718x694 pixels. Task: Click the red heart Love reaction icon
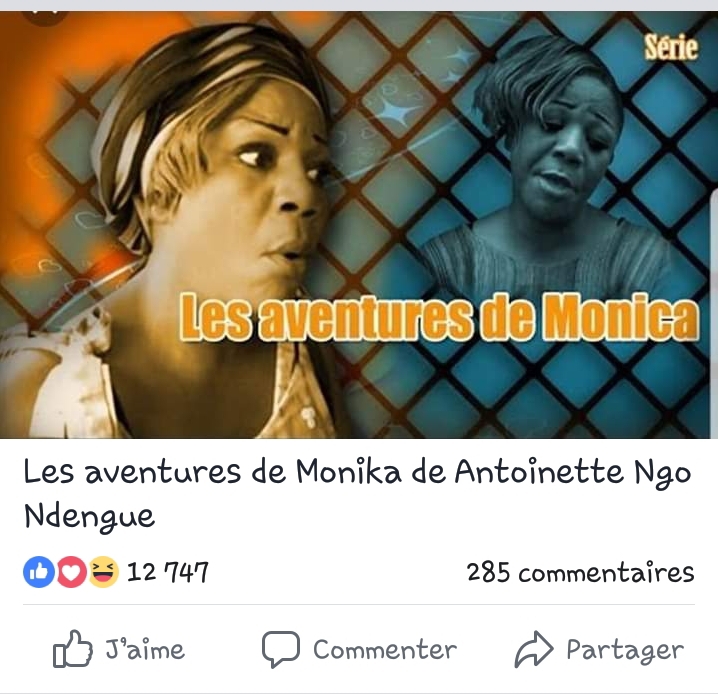tap(71, 572)
